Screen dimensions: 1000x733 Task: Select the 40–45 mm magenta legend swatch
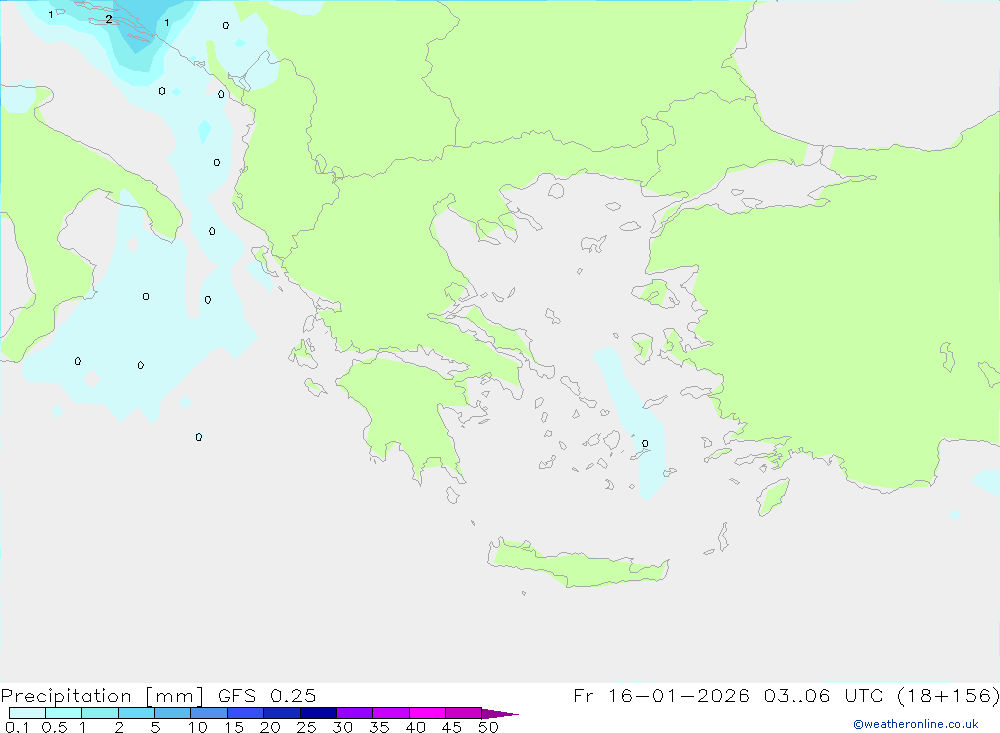pyautogui.click(x=427, y=713)
